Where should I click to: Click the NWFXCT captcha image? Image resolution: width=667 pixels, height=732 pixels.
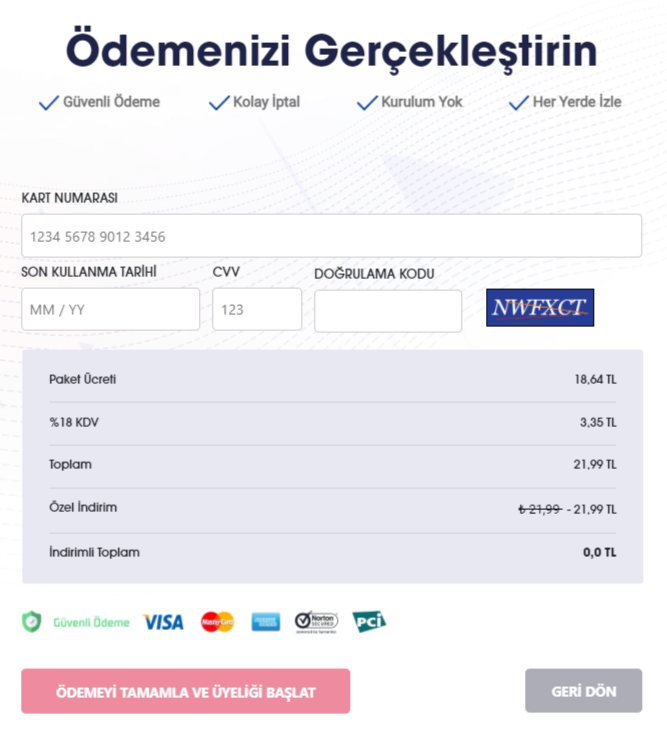(540, 308)
